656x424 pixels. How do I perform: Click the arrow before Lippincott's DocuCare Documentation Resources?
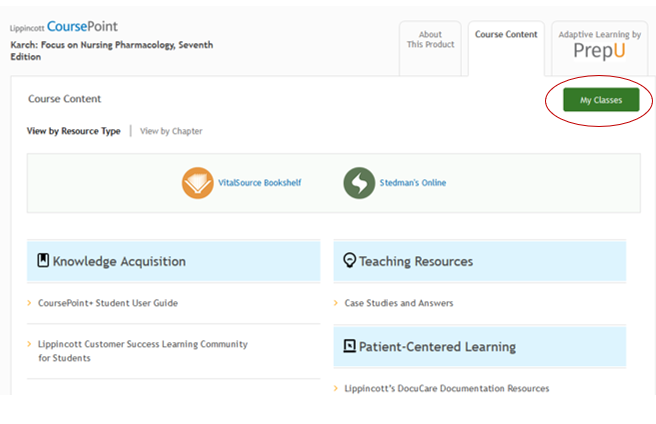point(336,389)
